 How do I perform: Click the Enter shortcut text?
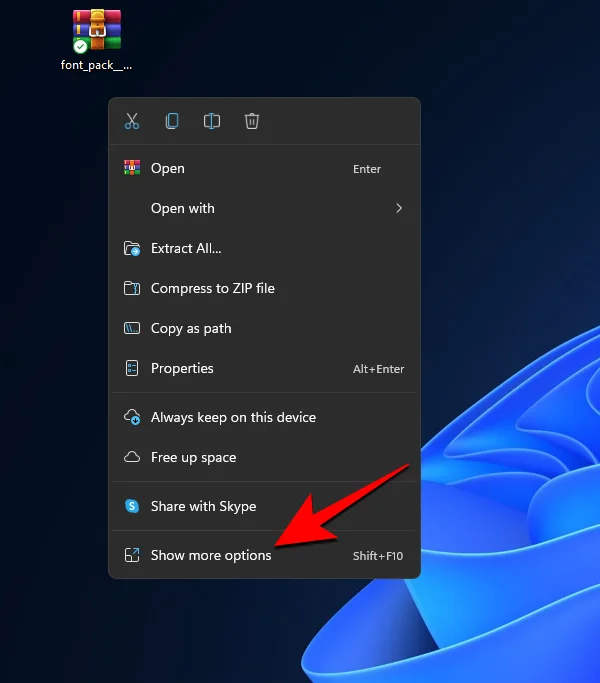[x=367, y=169]
